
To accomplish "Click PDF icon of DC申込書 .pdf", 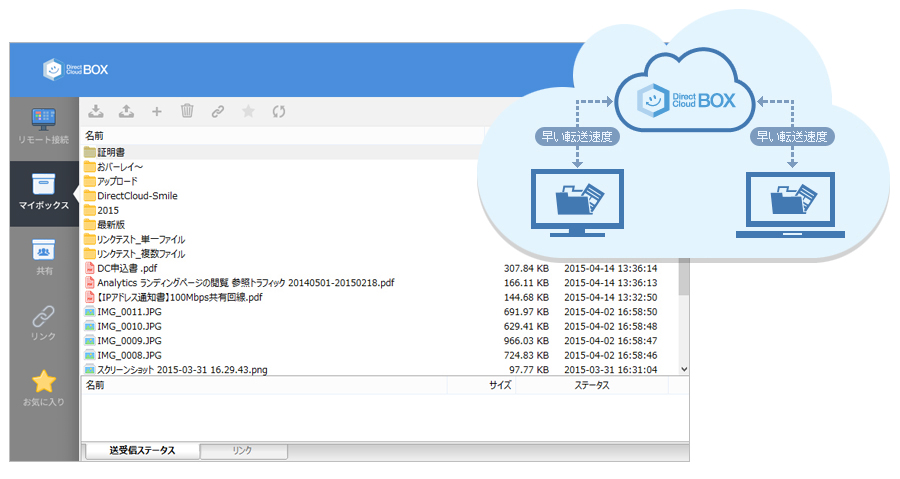I will pyautogui.click(x=90, y=268).
